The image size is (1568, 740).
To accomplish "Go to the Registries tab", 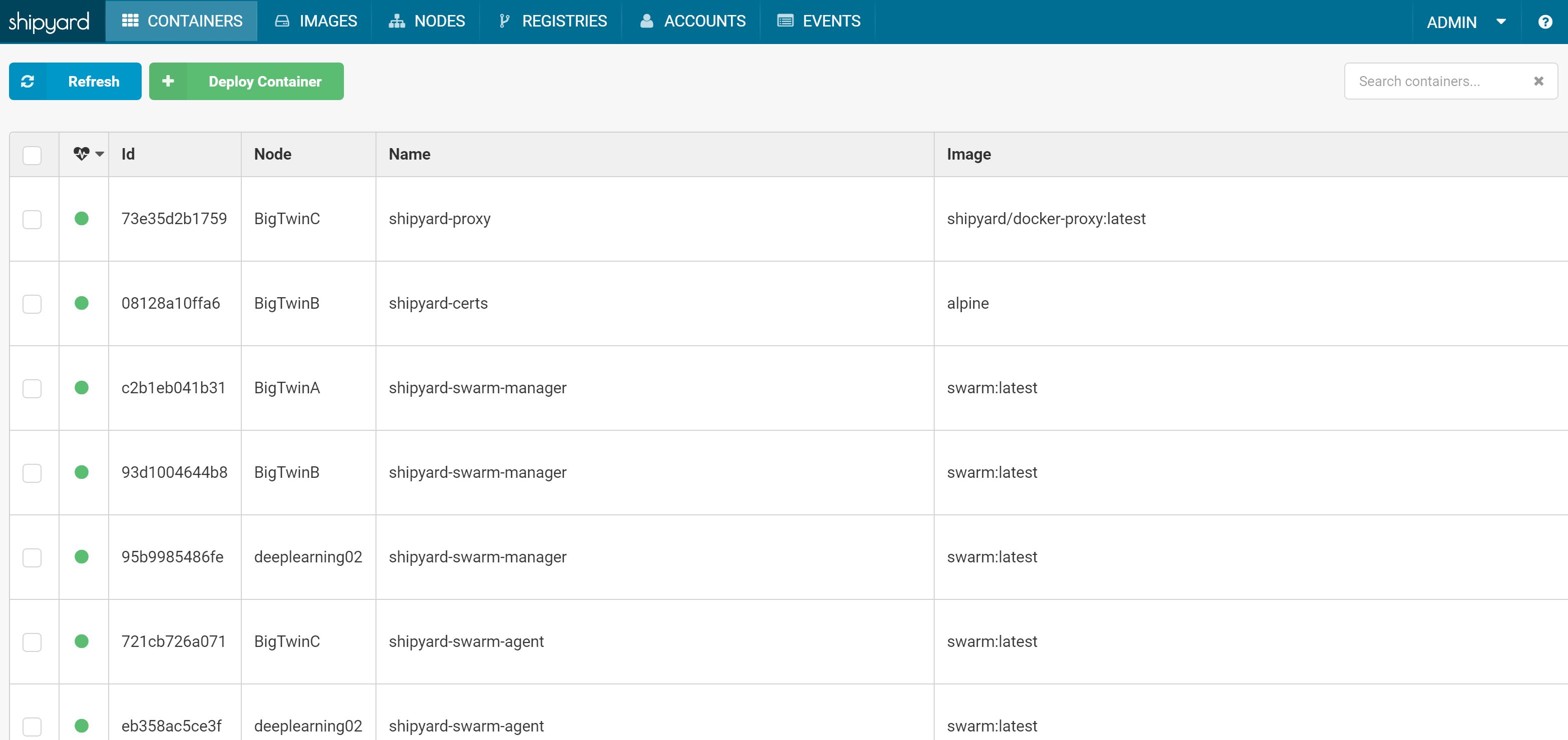I will [552, 22].
